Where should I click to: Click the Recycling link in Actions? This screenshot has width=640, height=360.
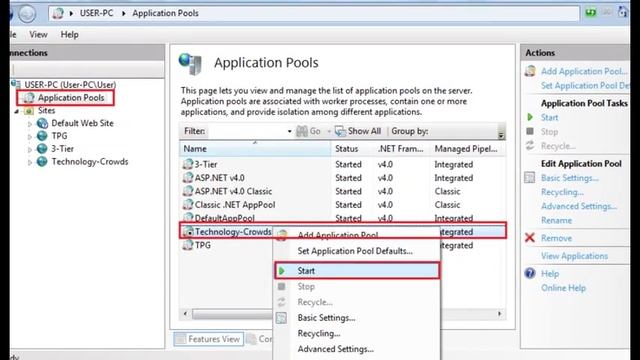pos(562,192)
